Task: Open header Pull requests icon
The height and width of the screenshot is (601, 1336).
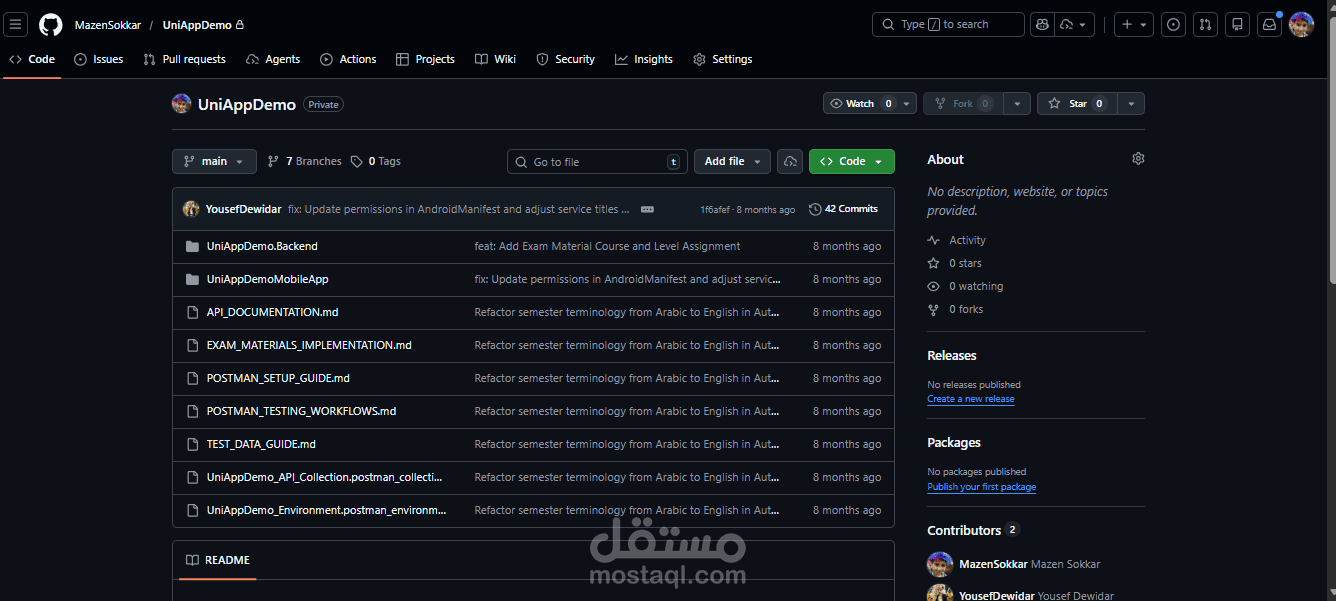Action: (1206, 24)
